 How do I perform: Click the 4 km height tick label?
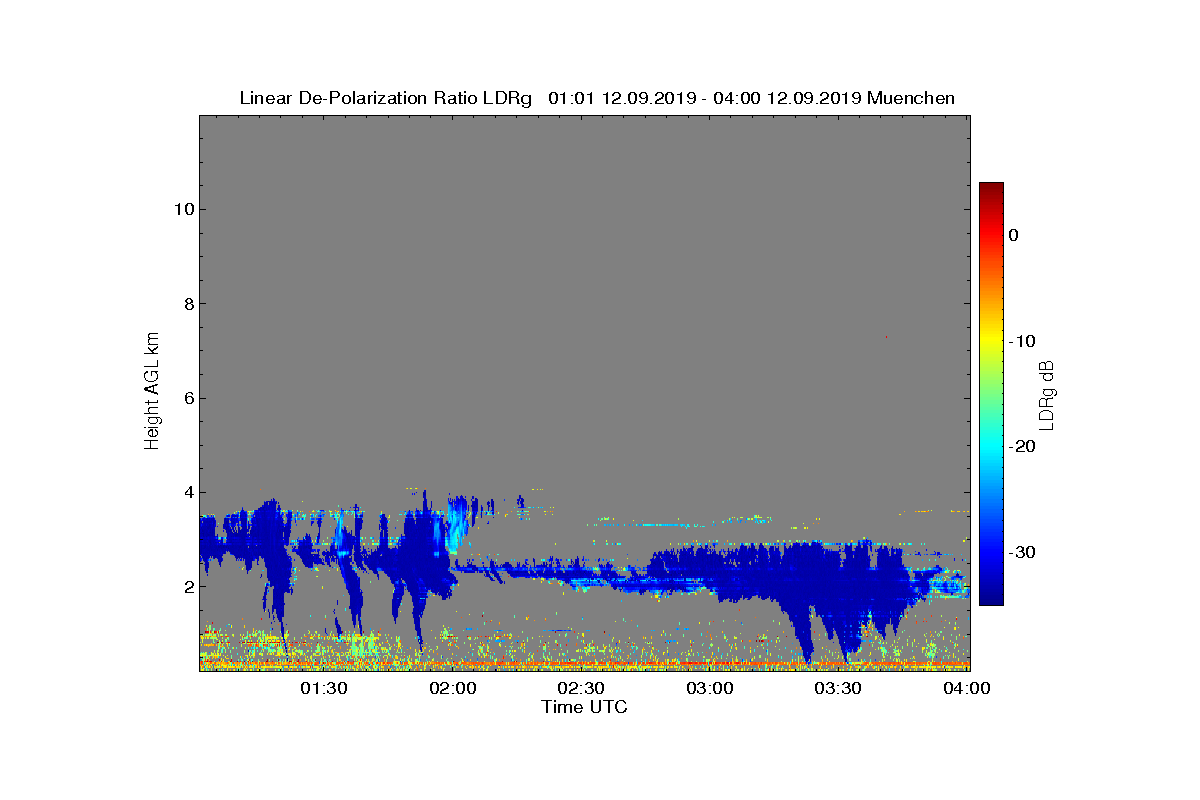pos(186,492)
